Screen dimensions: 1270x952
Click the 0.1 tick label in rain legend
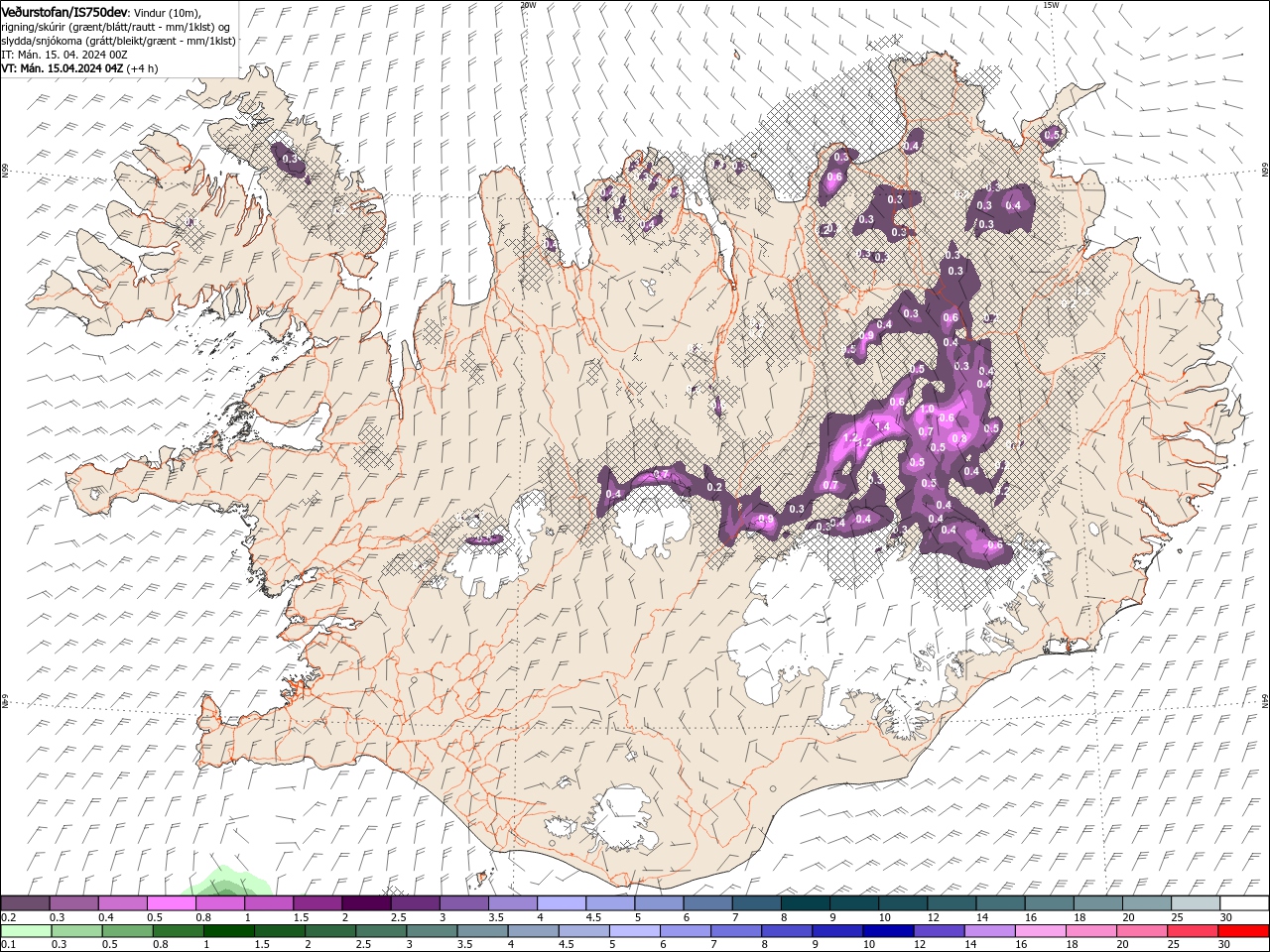click(8, 945)
